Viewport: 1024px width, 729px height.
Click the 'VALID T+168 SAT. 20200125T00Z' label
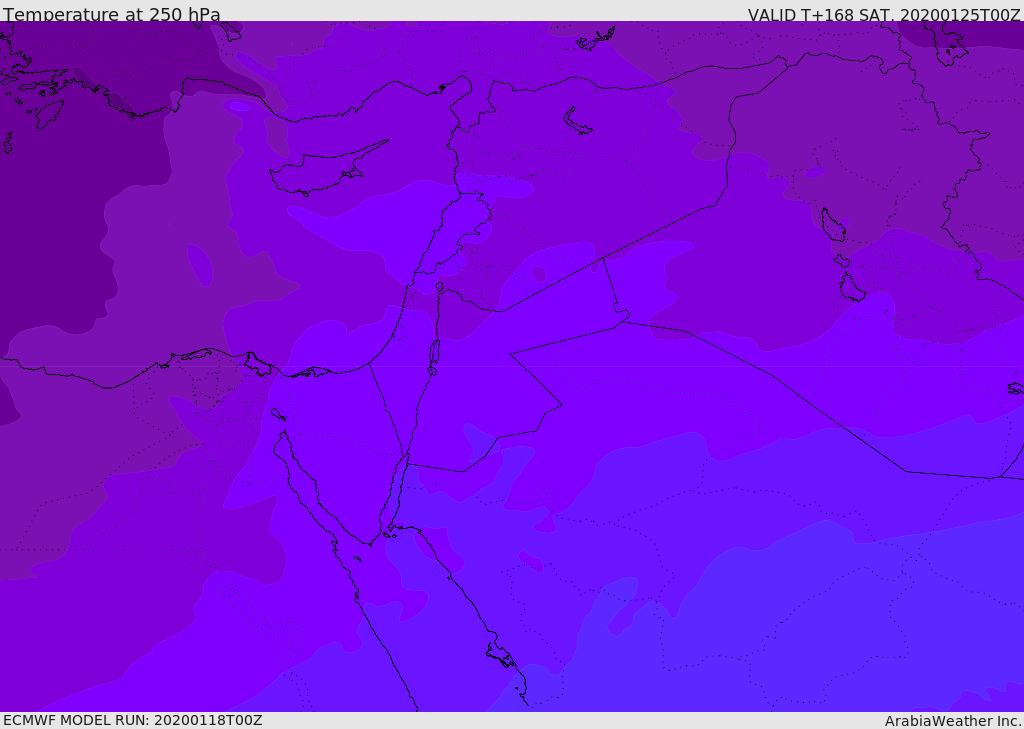coord(884,14)
